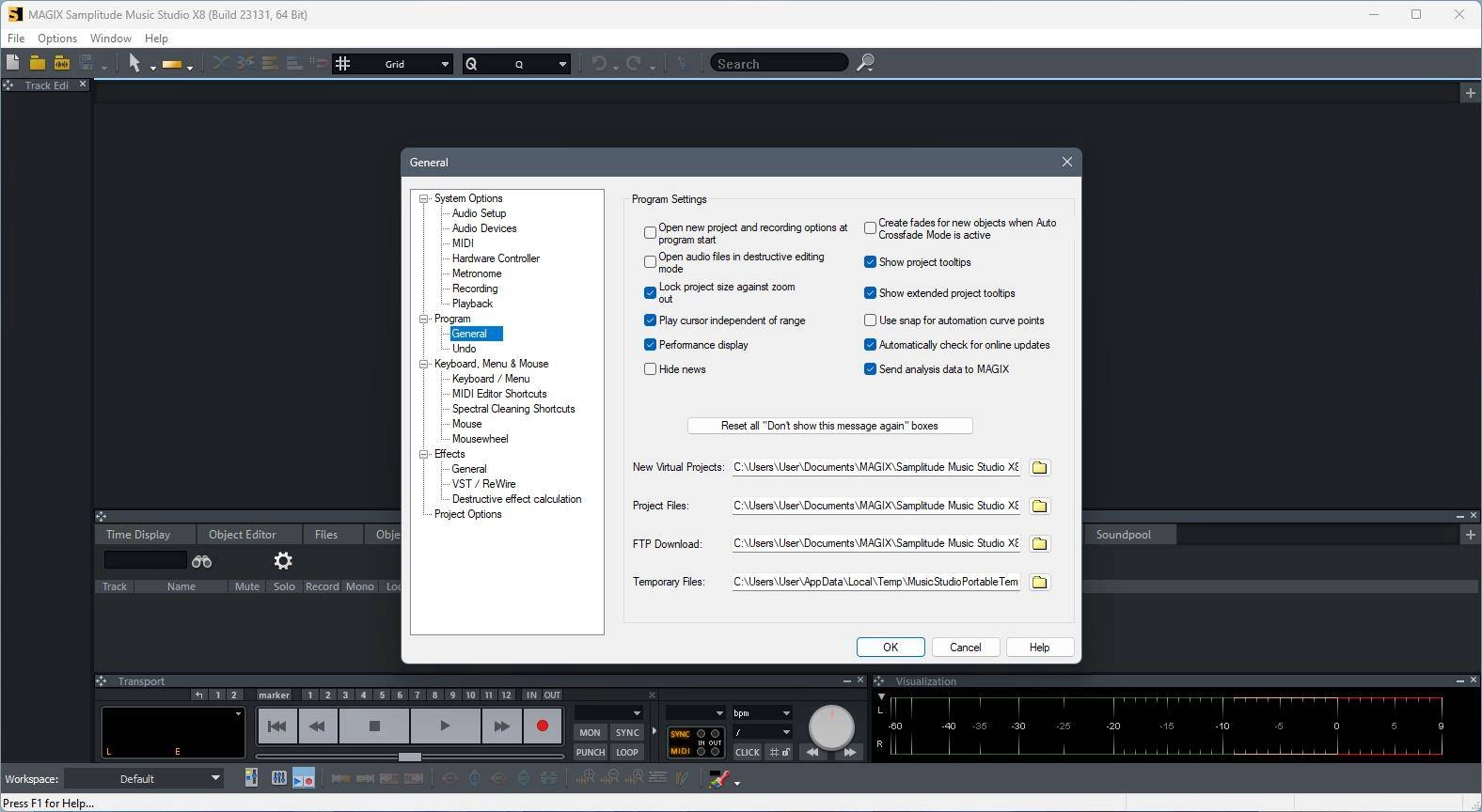Collapse the Keyboard, Menu & Mouse tree node

(x=424, y=364)
